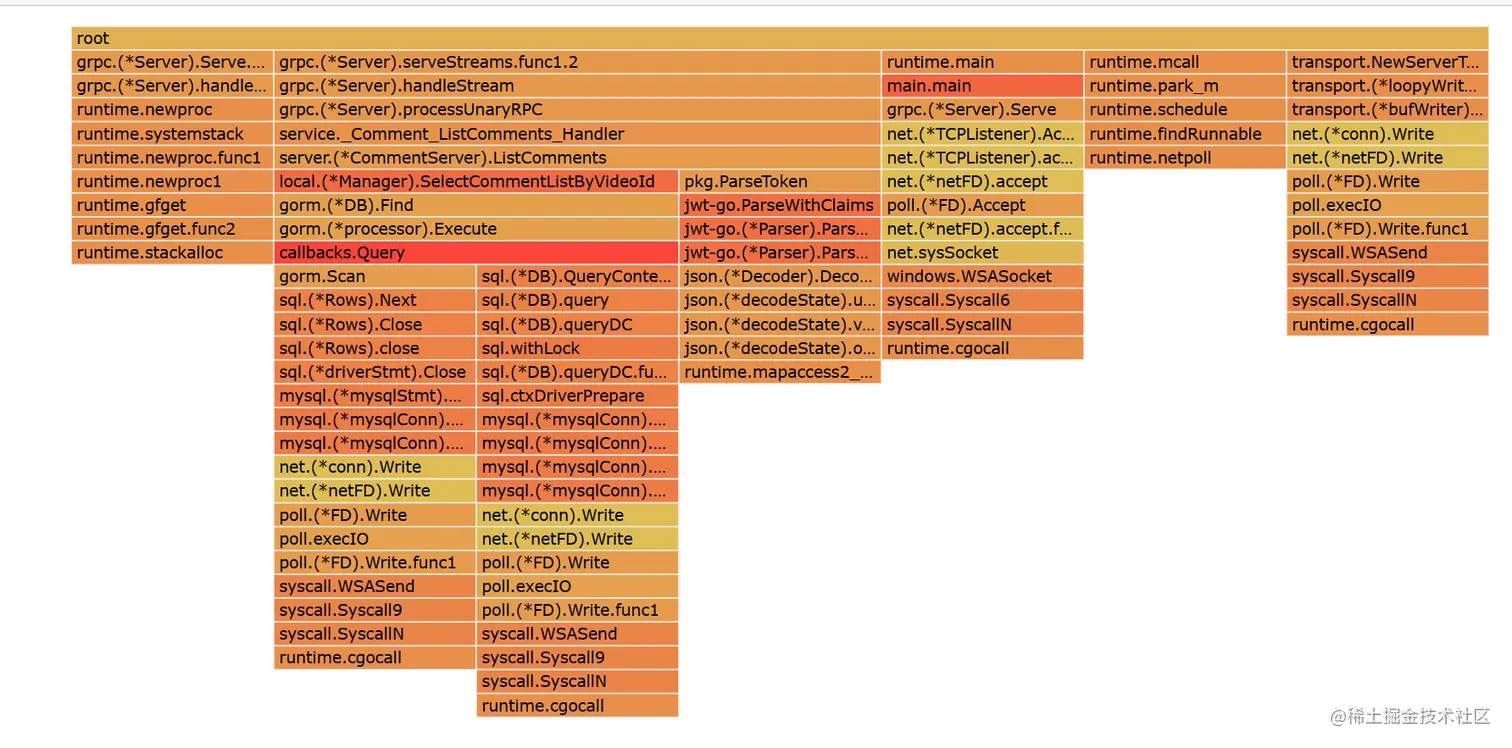Image resolution: width=1512 pixels, height=748 pixels.
Task: Click the pkg.ParseToken frame
Action: point(780,182)
